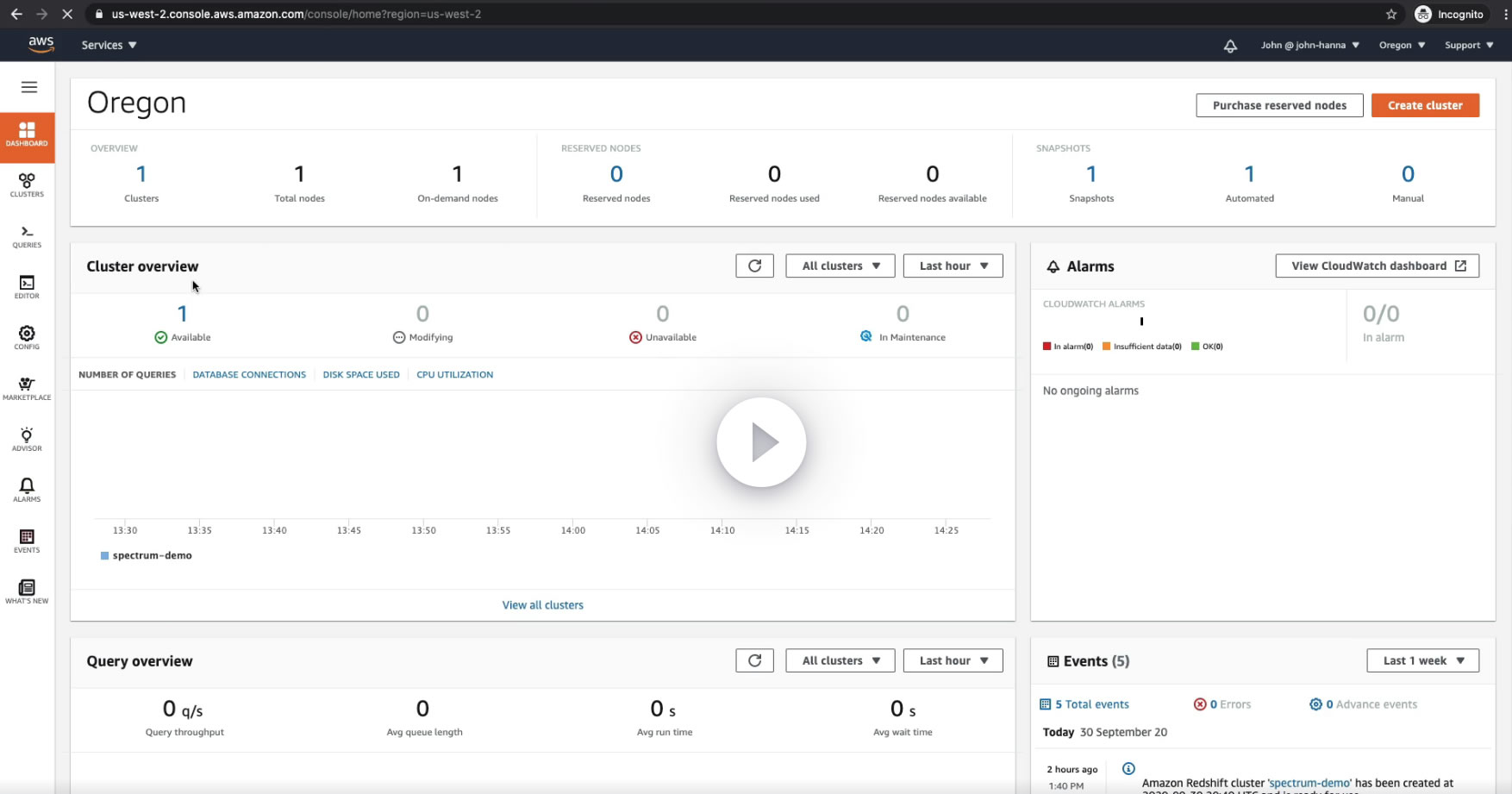Open the Clusters sidebar icon
This screenshot has width=1512, height=794.
27,185
